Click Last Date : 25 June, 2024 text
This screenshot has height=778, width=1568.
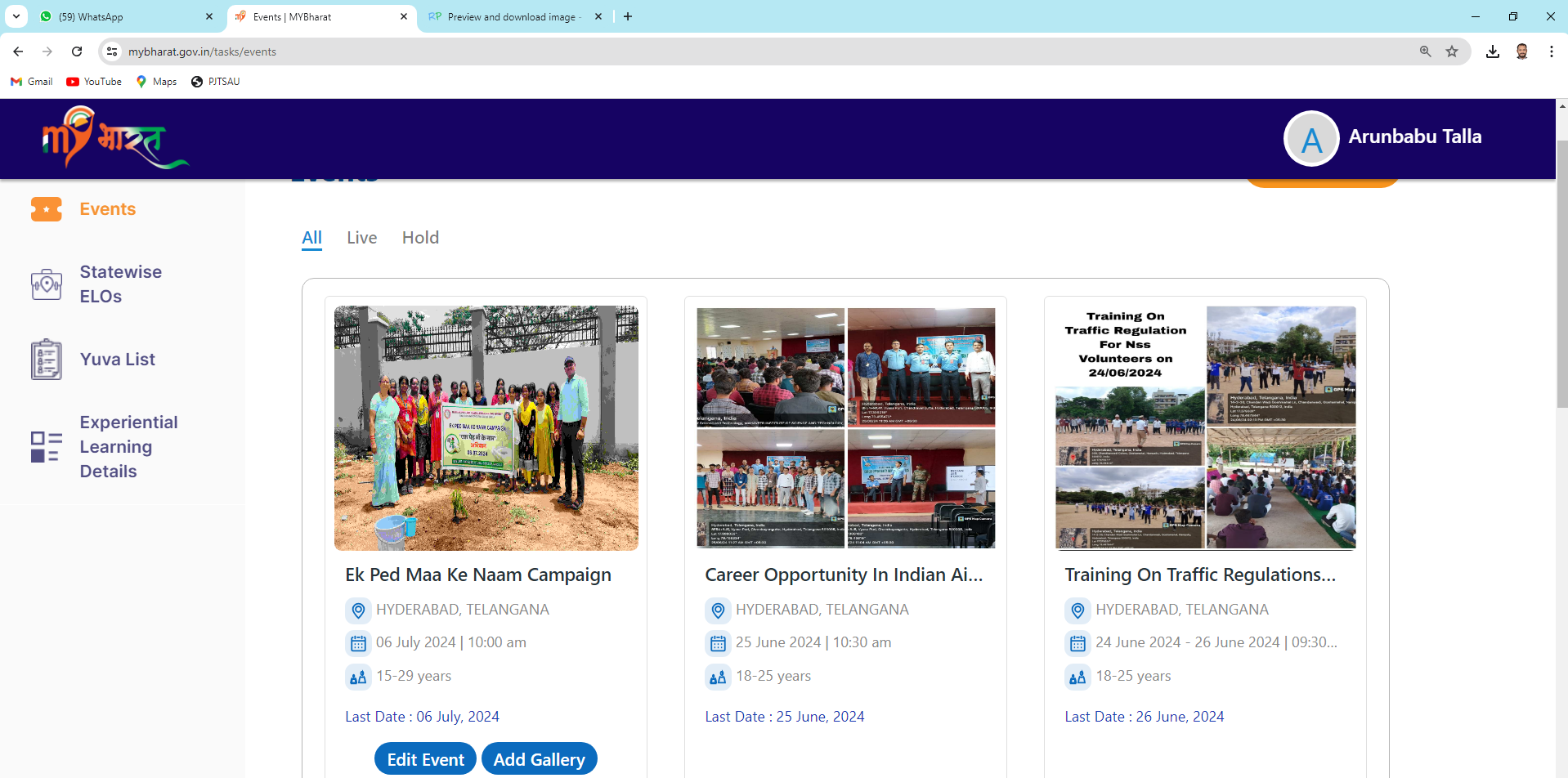coord(785,717)
